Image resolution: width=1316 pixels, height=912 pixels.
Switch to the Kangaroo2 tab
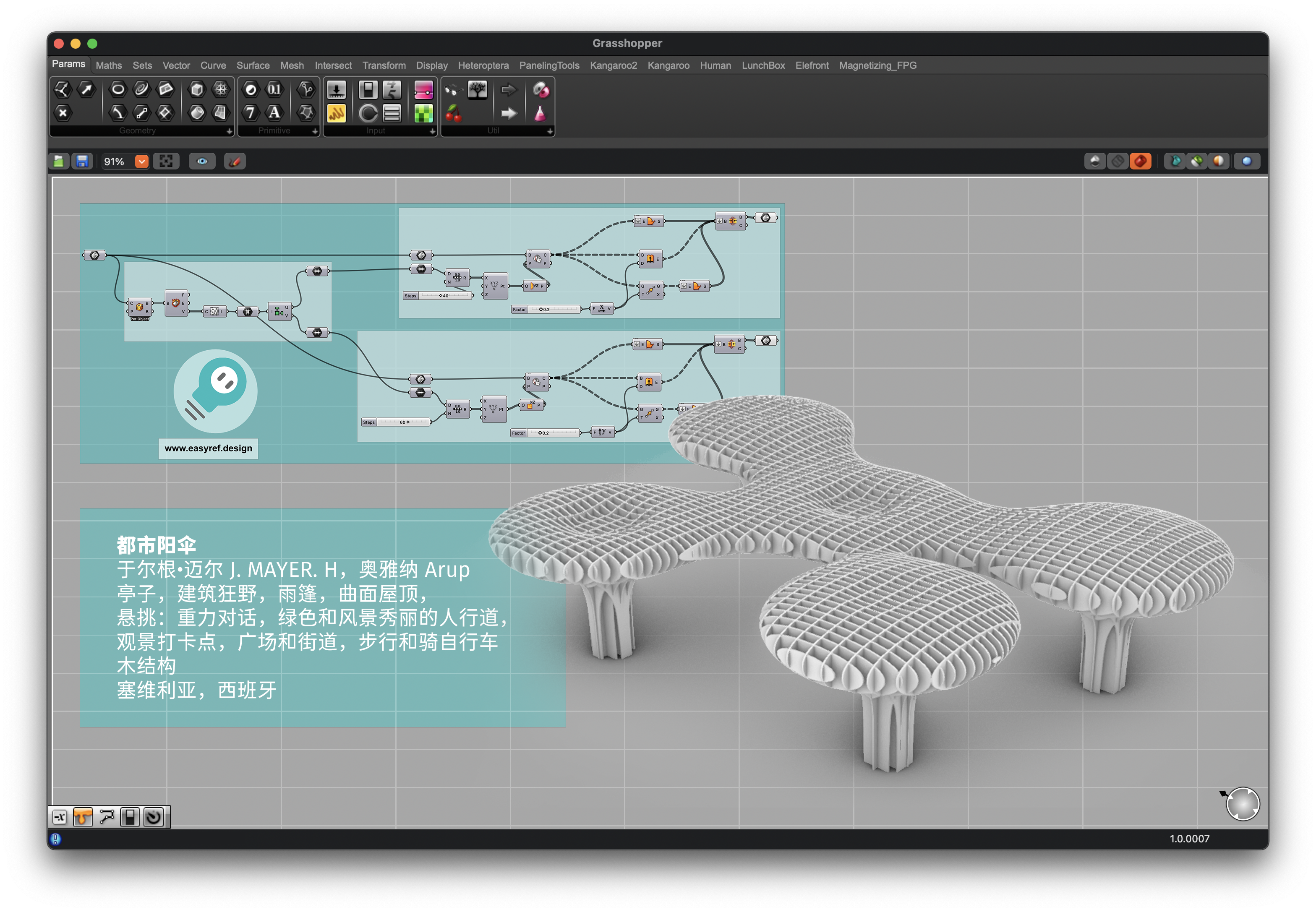[x=613, y=66]
